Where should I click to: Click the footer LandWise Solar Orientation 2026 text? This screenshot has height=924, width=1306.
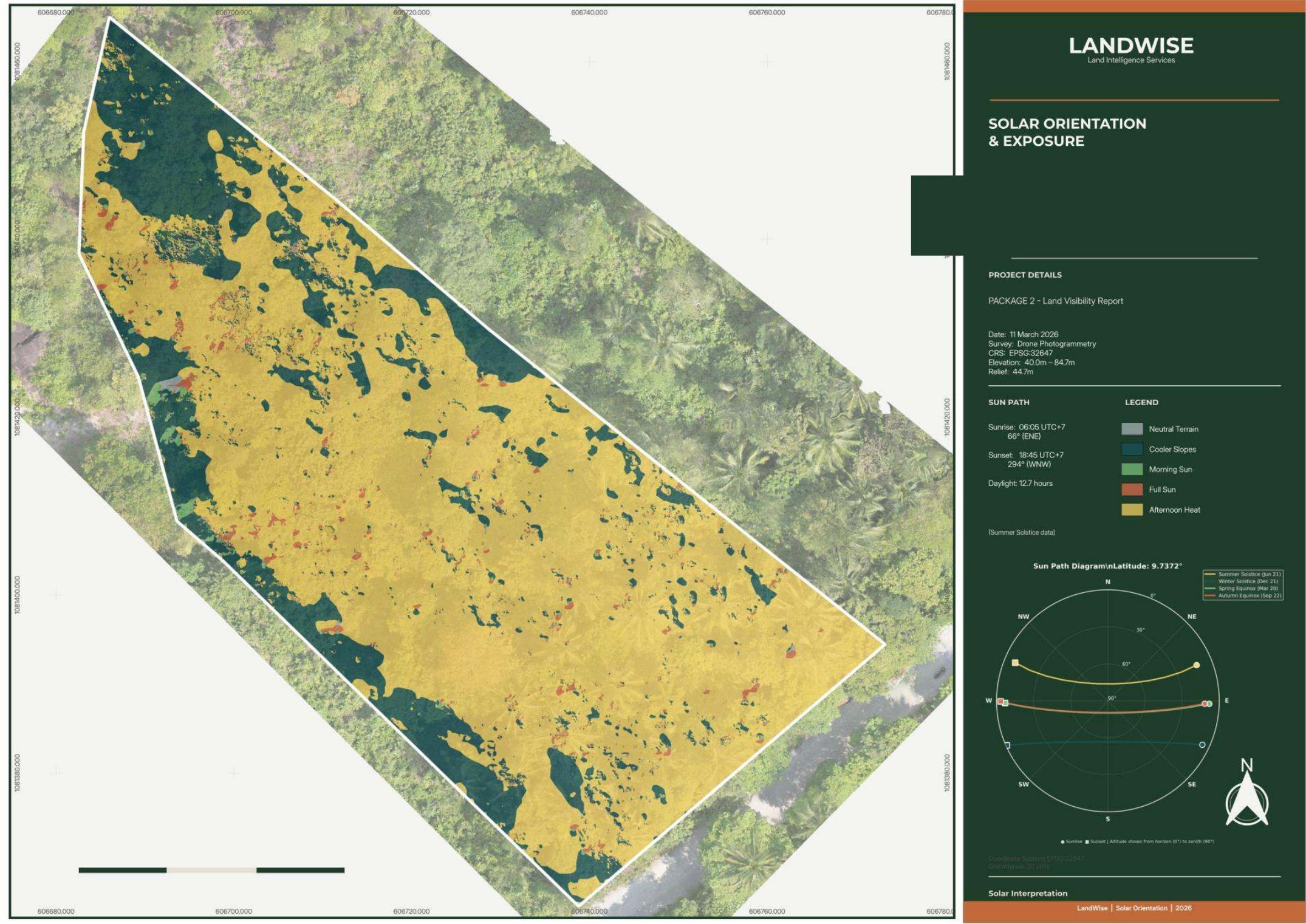pyautogui.click(x=1134, y=908)
